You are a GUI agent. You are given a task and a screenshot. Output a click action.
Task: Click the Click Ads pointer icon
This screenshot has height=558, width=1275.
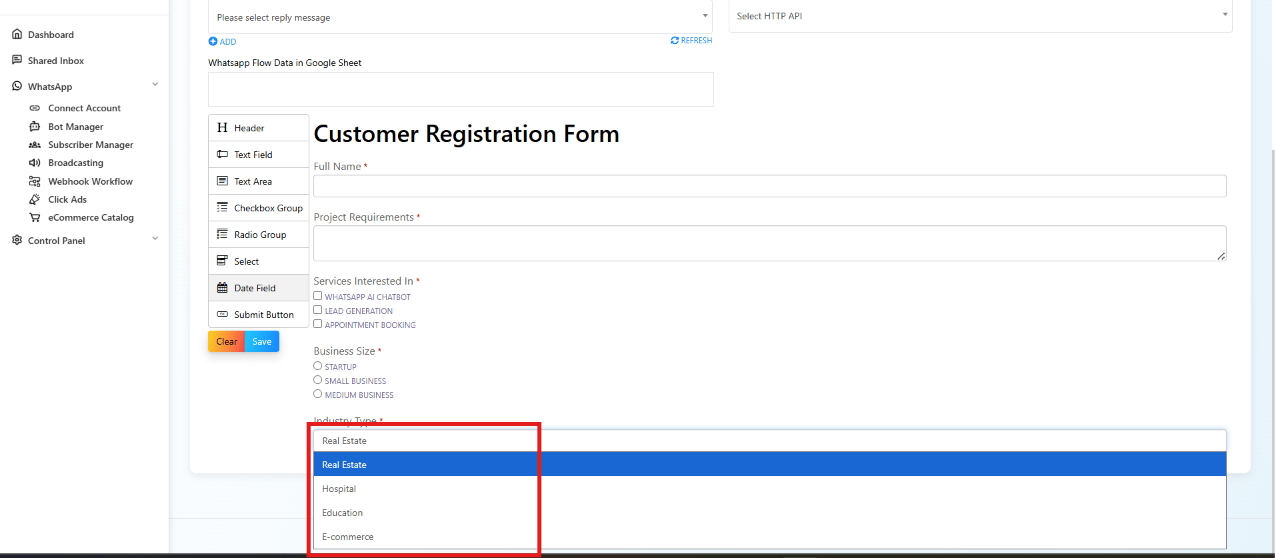tap(35, 200)
